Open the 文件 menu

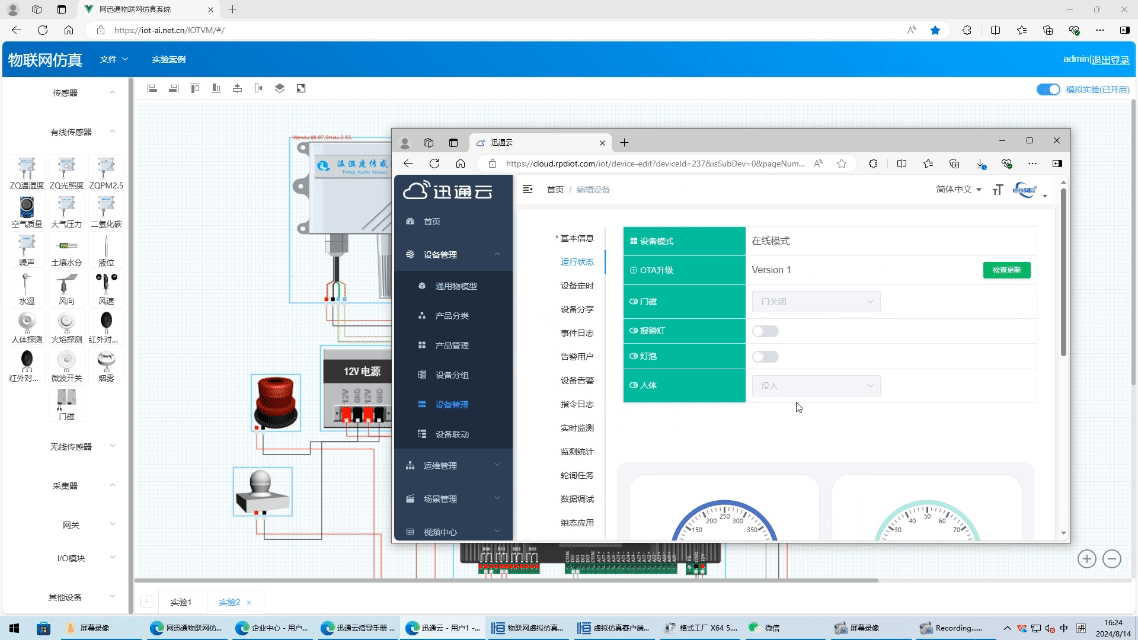coord(113,60)
